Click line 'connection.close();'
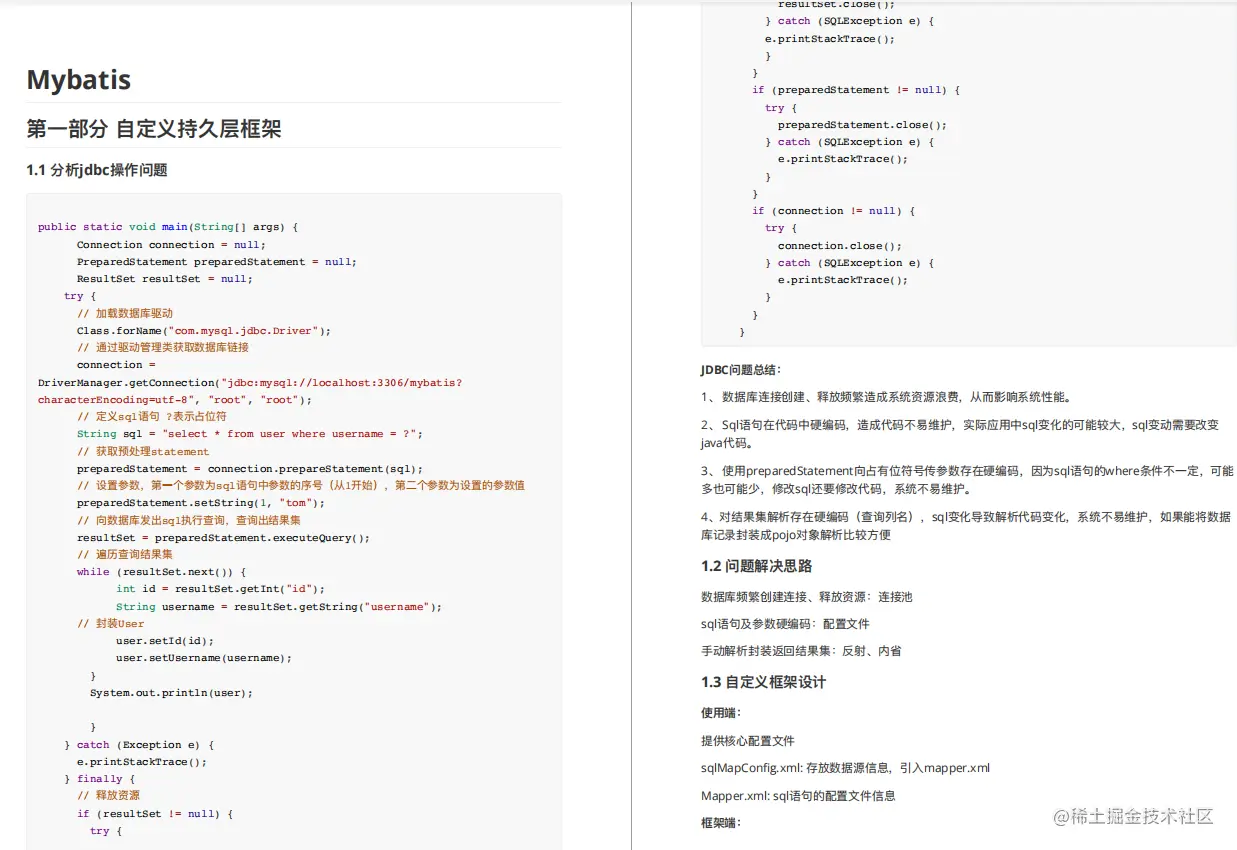This screenshot has width=1237, height=850. (x=840, y=246)
